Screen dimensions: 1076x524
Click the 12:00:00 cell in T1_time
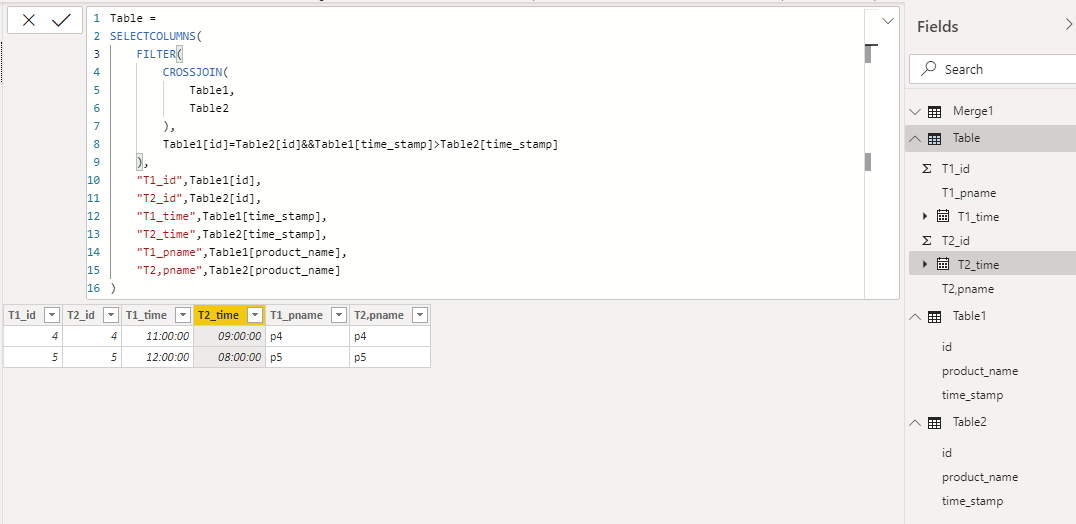click(x=157, y=357)
